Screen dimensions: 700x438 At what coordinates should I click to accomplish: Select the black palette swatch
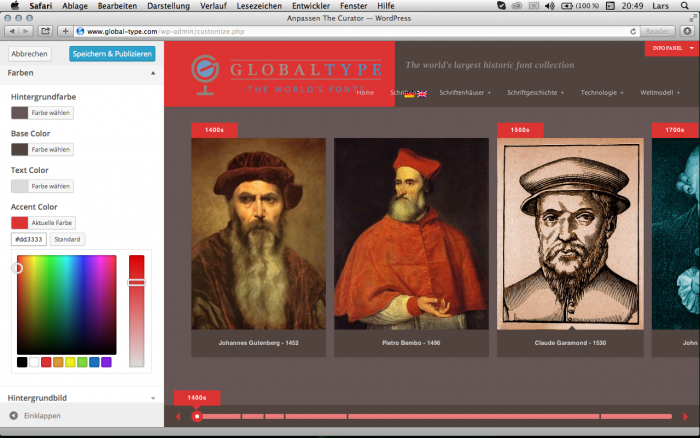tap(22, 362)
